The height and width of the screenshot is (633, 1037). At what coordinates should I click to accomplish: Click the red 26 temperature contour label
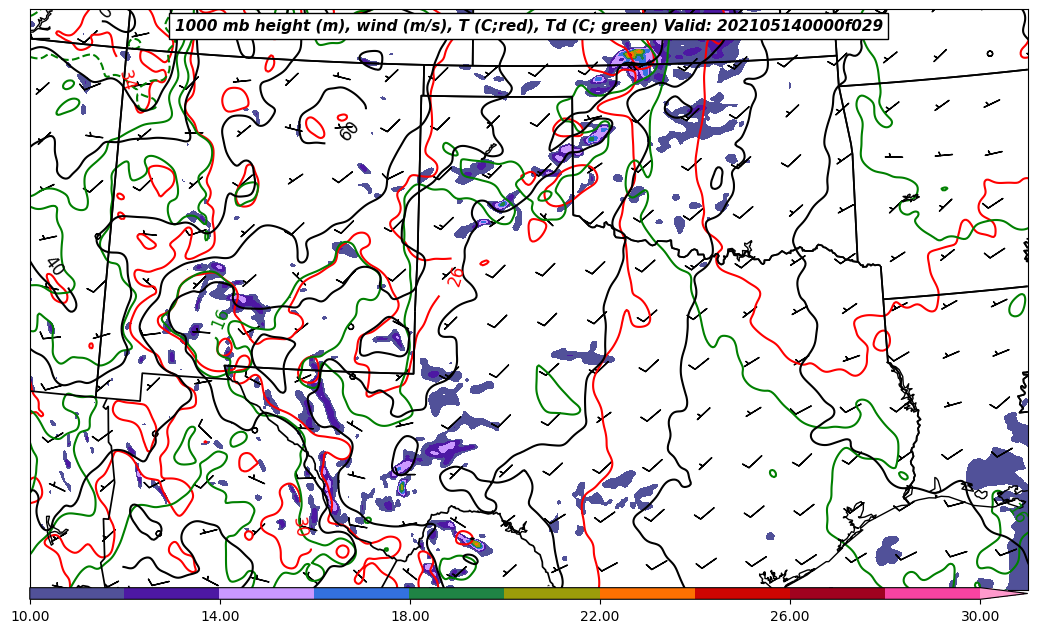tap(455, 276)
